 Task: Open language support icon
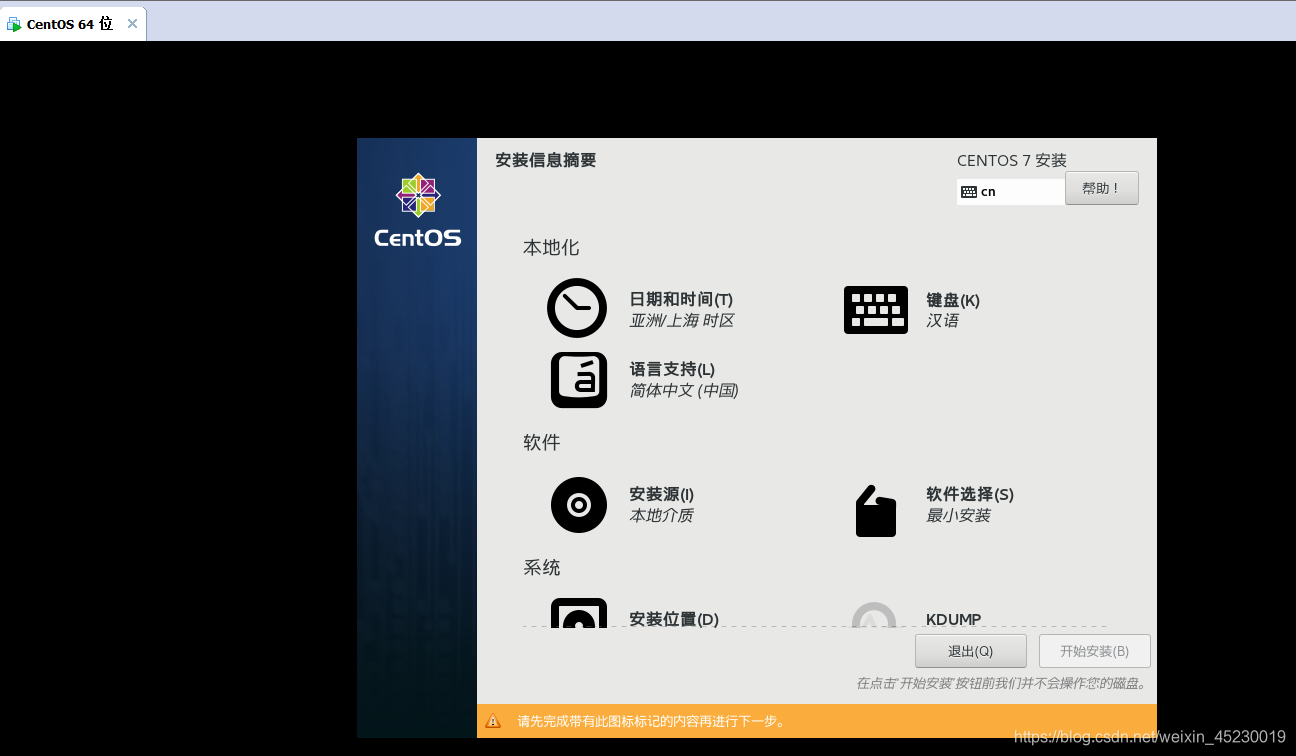click(x=579, y=380)
